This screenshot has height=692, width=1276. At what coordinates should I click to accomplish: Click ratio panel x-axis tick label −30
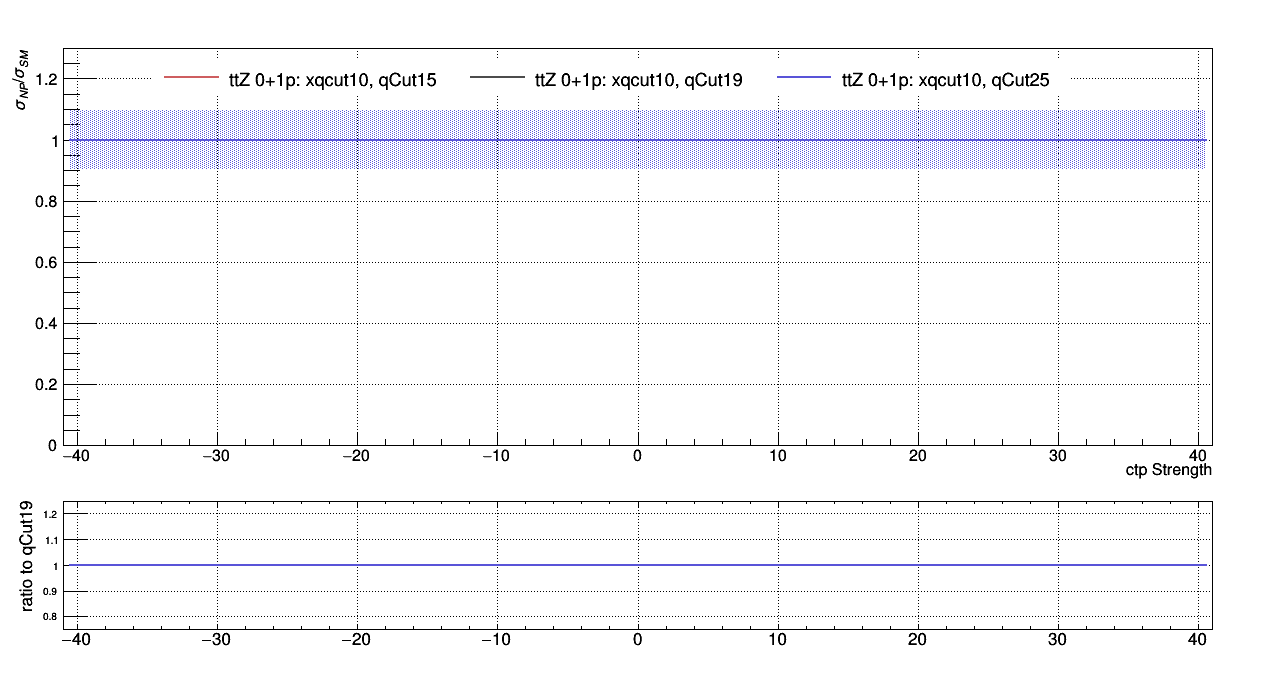tap(217, 638)
